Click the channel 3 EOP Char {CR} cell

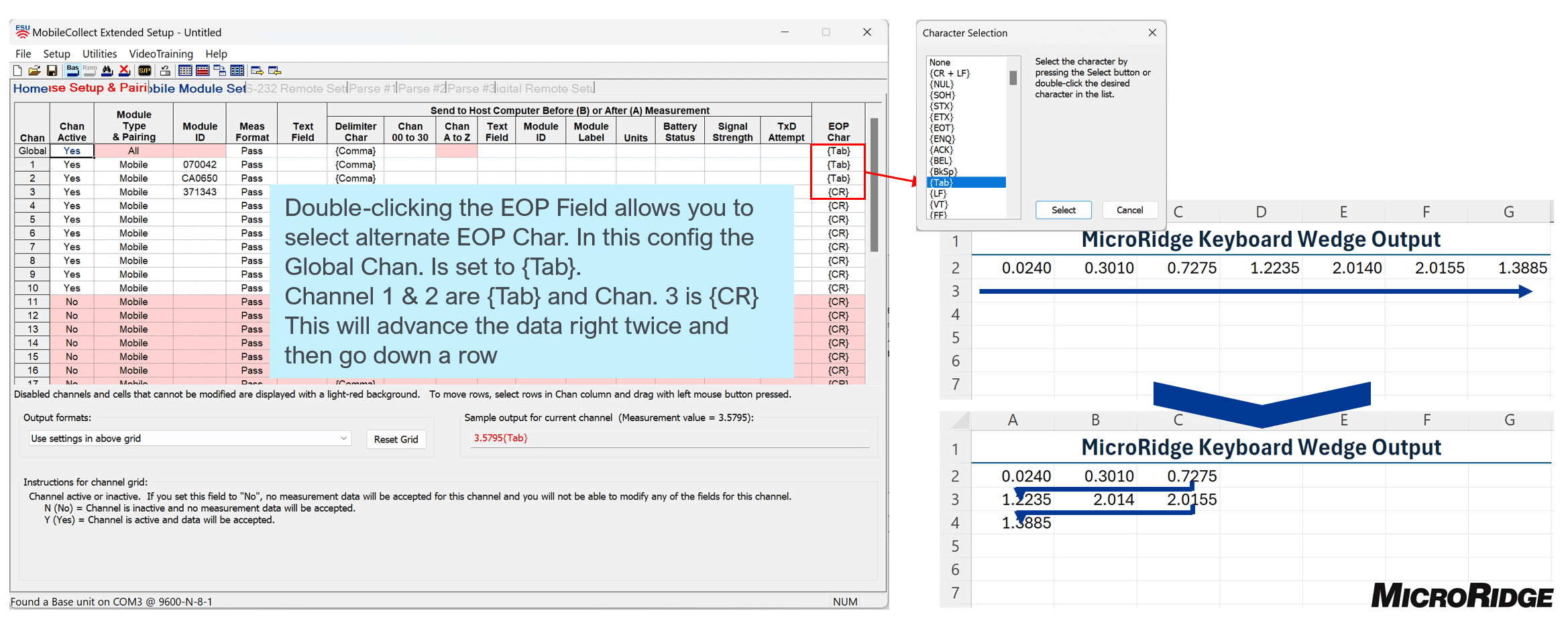838,192
